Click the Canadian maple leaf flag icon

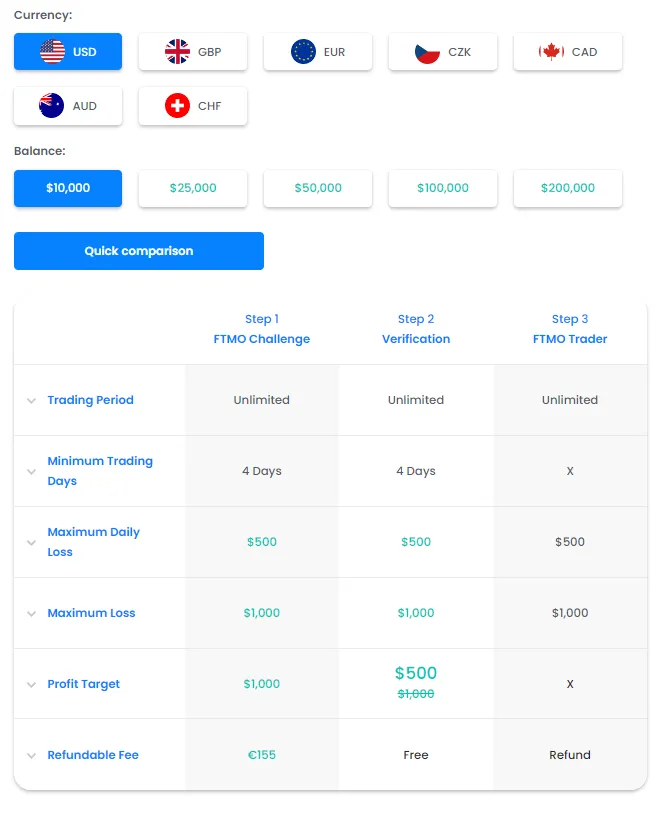click(551, 51)
